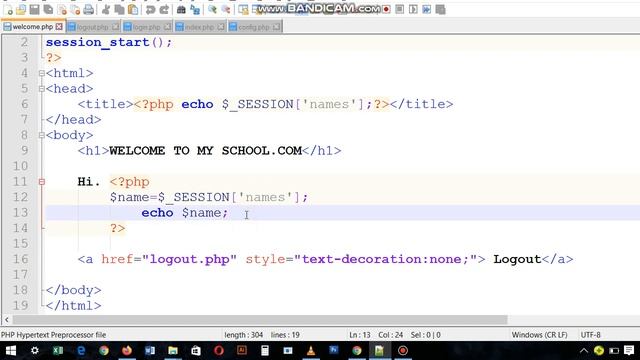Open Firefox from the taskbar

click(127, 351)
